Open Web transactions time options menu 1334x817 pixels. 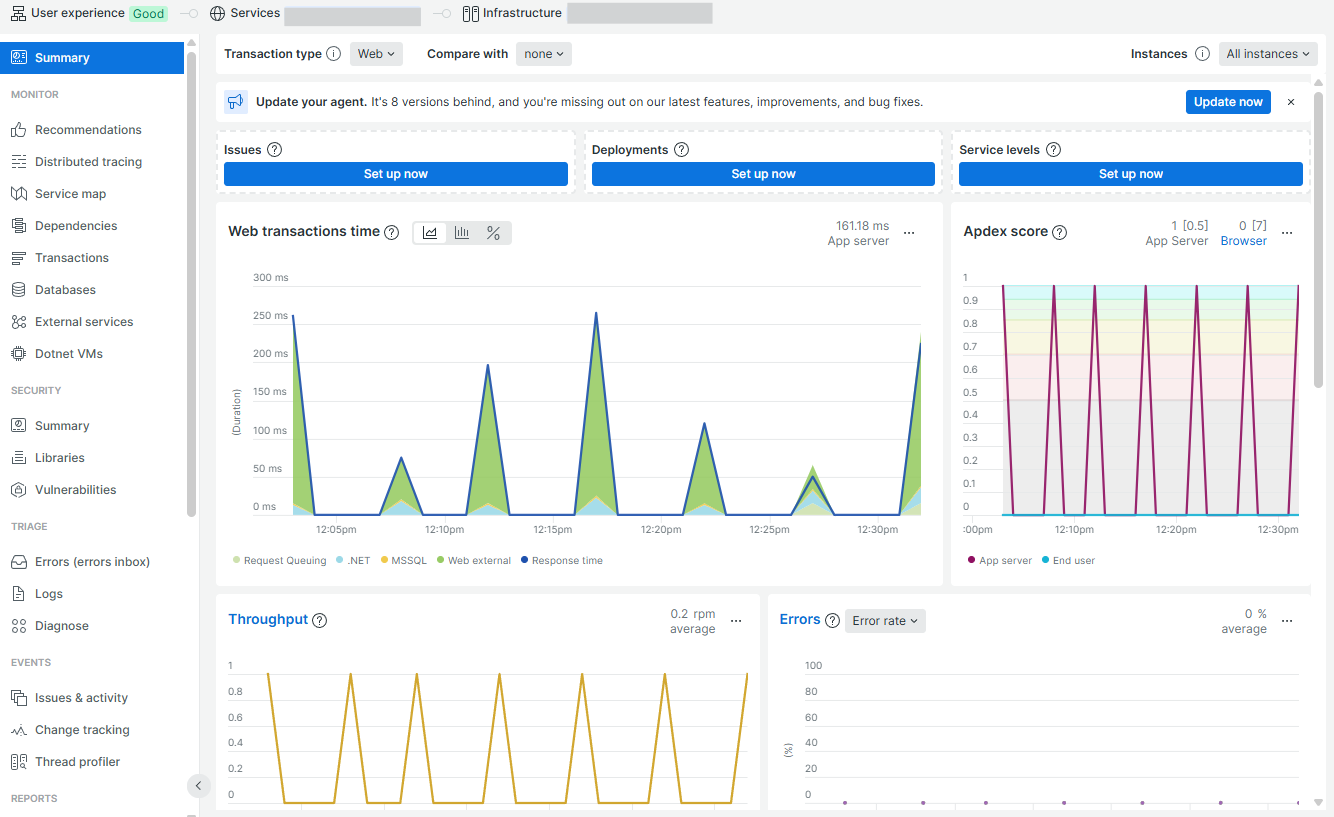[909, 233]
